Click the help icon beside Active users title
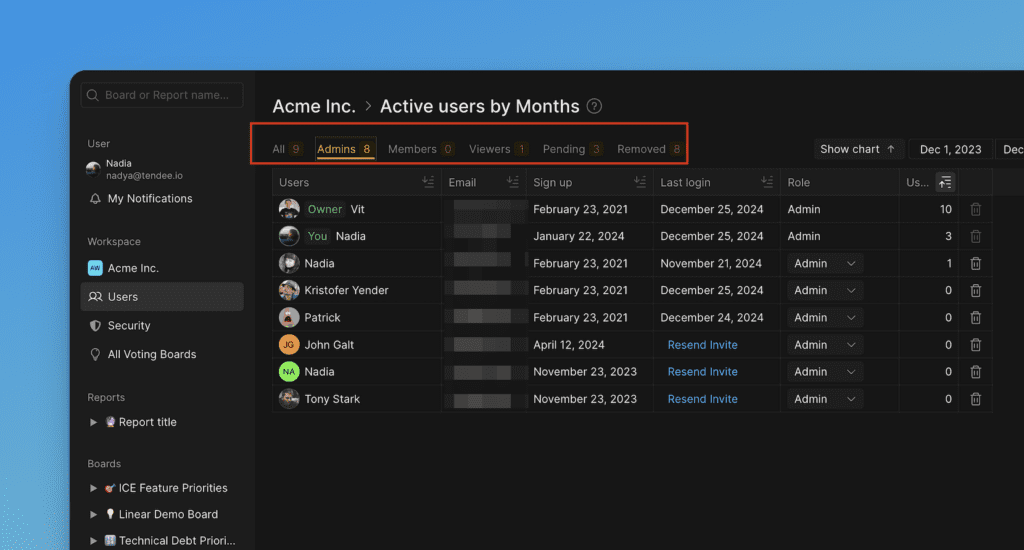 595,106
